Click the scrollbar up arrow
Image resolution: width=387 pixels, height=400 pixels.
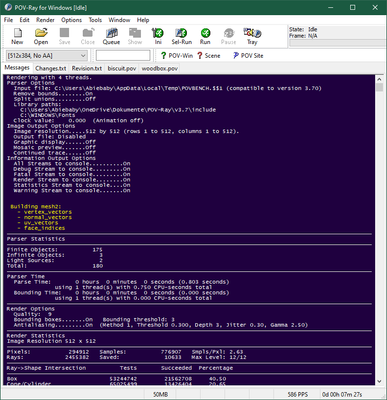[x=379, y=79]
